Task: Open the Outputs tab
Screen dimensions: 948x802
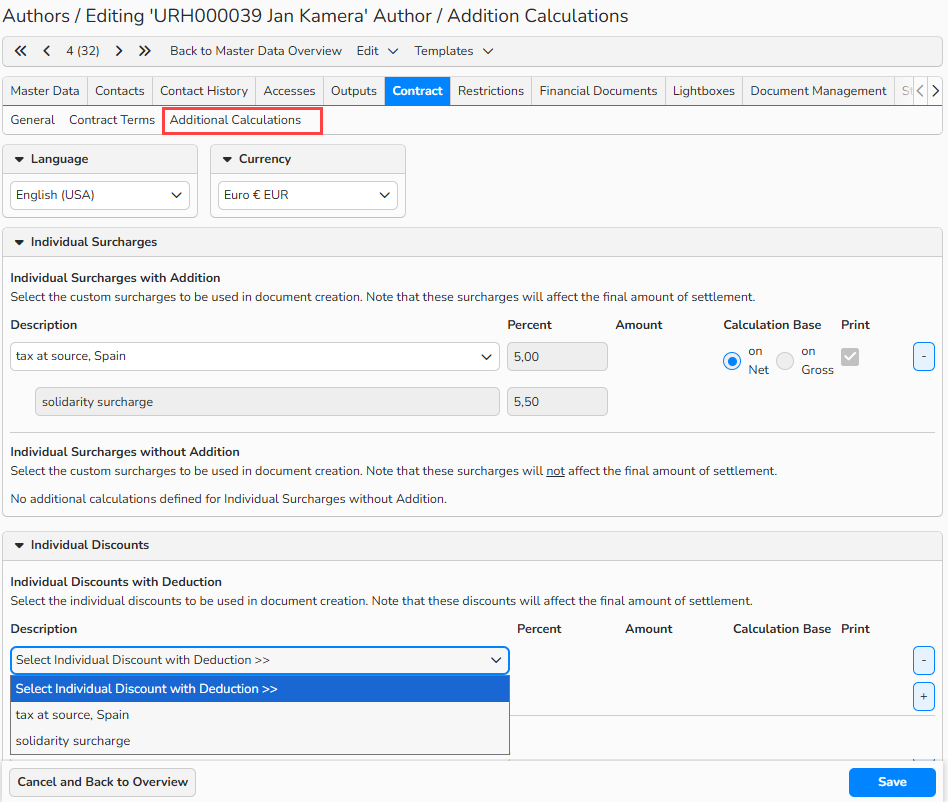Action: tap(354, 91)
